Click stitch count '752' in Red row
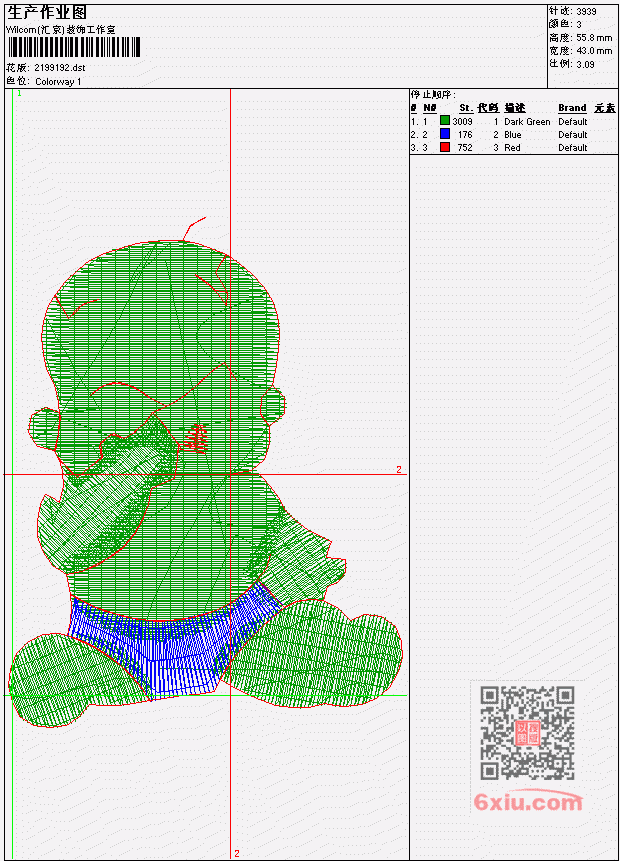620x861 pixels. [x=465, y=148]
